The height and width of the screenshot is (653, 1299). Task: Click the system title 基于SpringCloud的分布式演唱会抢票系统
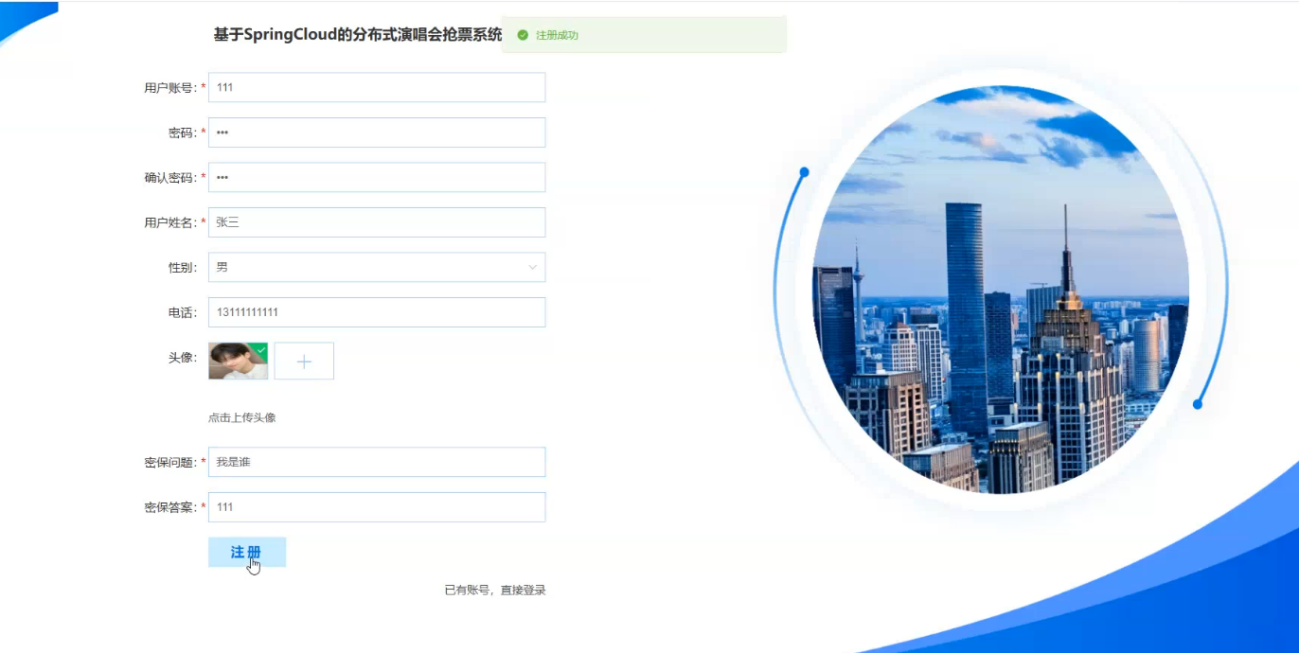[x=358, y=35]
